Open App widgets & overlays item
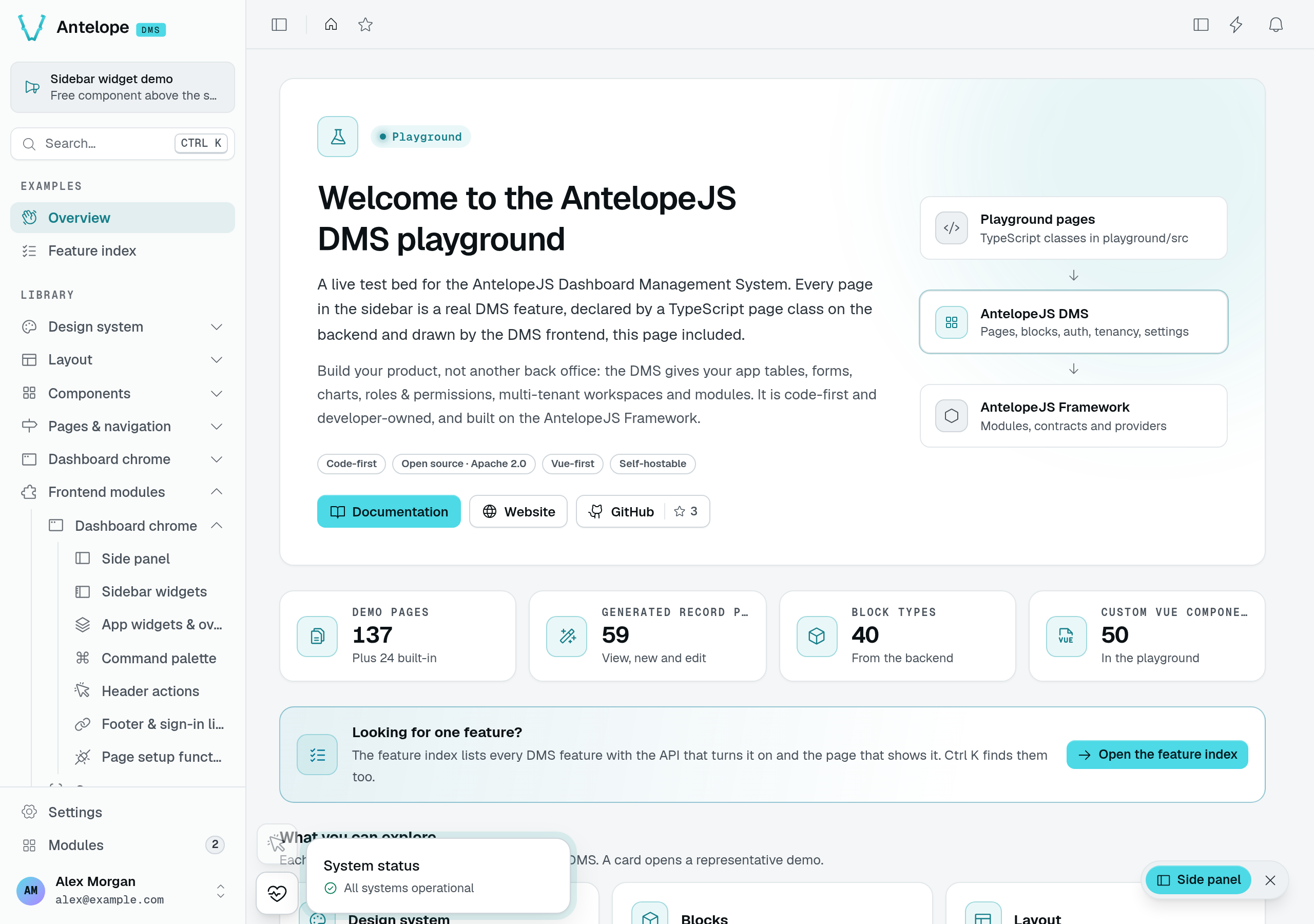The height and width of the screenshot is (924, 1314). tap(150, 625)
